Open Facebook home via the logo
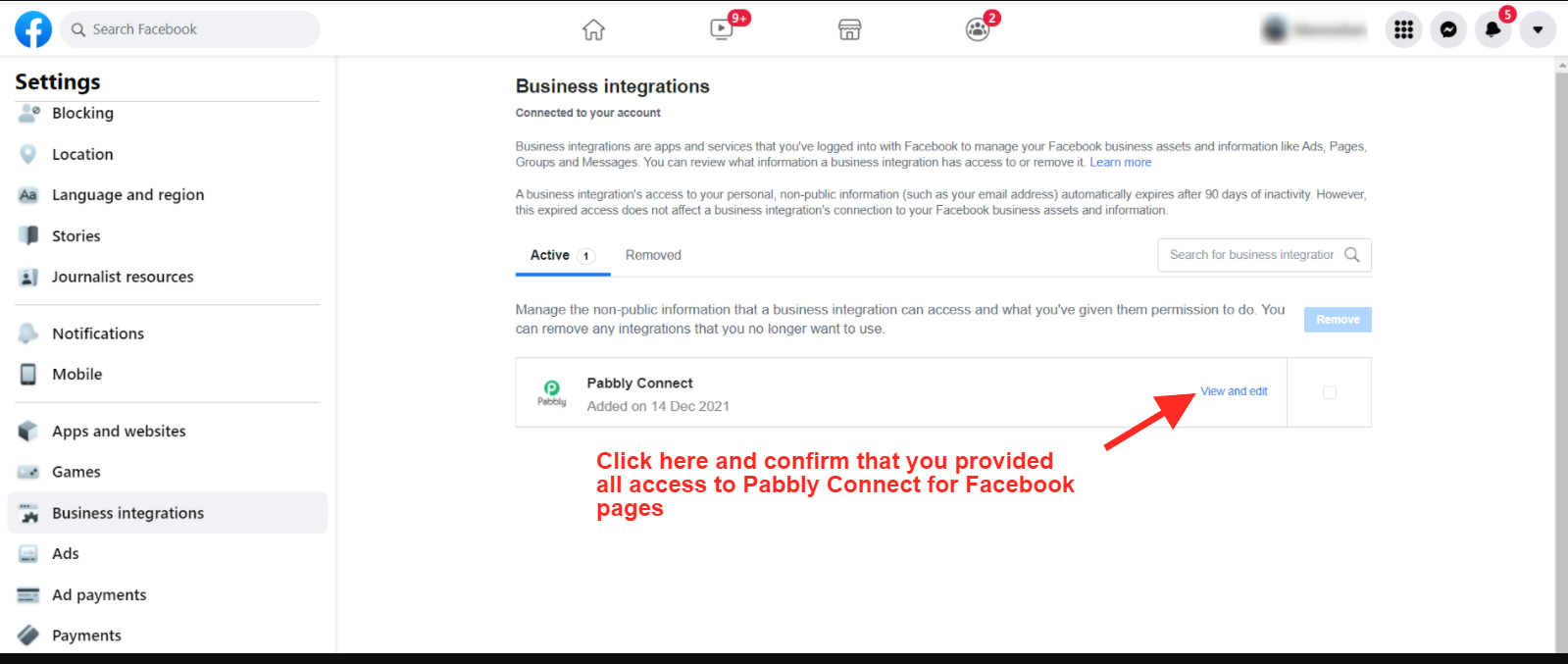Viewport: 1568px width, 664px height. [x=33, y=29]
